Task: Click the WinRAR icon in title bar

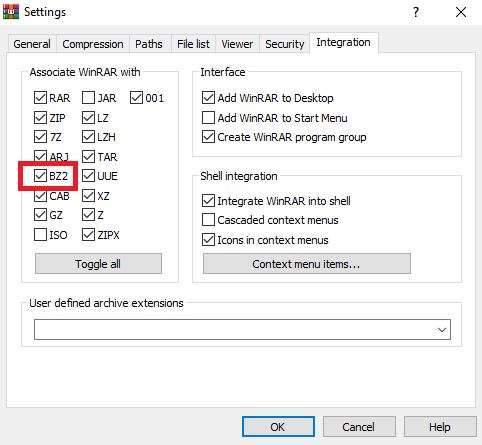Action: tap(11, 12)
